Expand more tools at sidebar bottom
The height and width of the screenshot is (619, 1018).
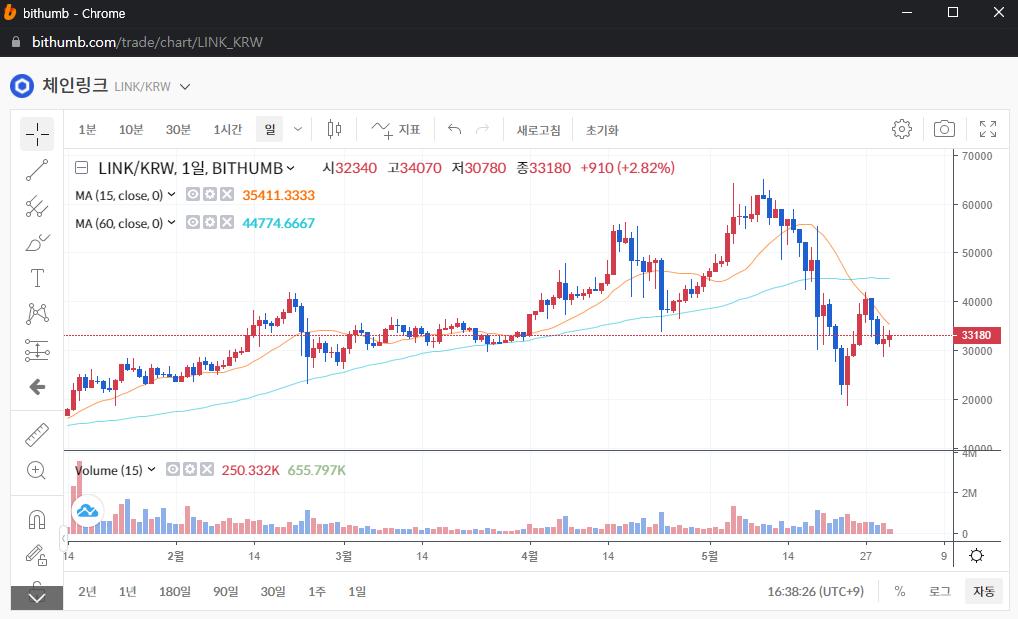pyautogui.click(x=37, y=598)
